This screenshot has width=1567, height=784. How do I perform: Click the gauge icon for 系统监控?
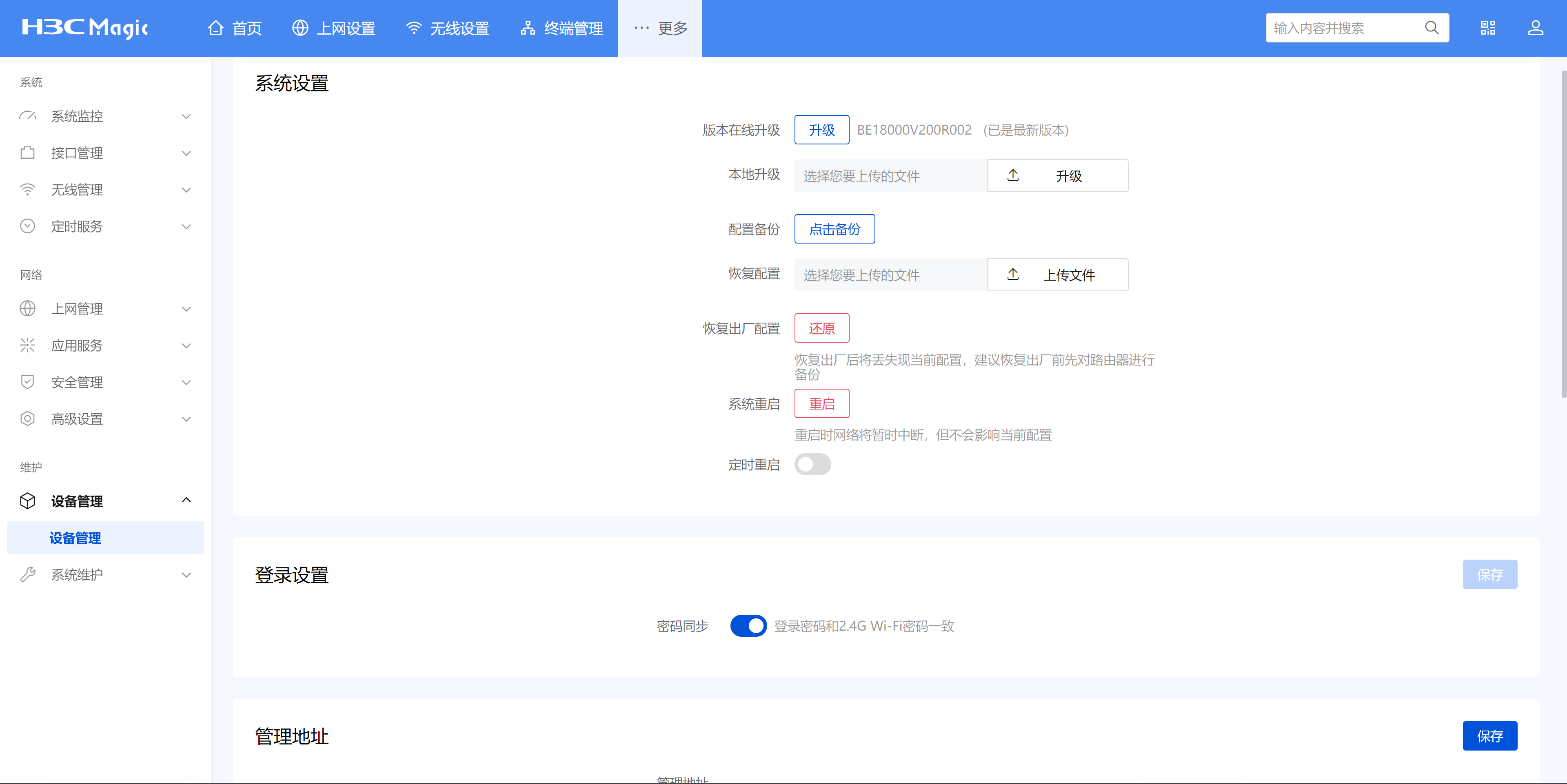(27, 116)
